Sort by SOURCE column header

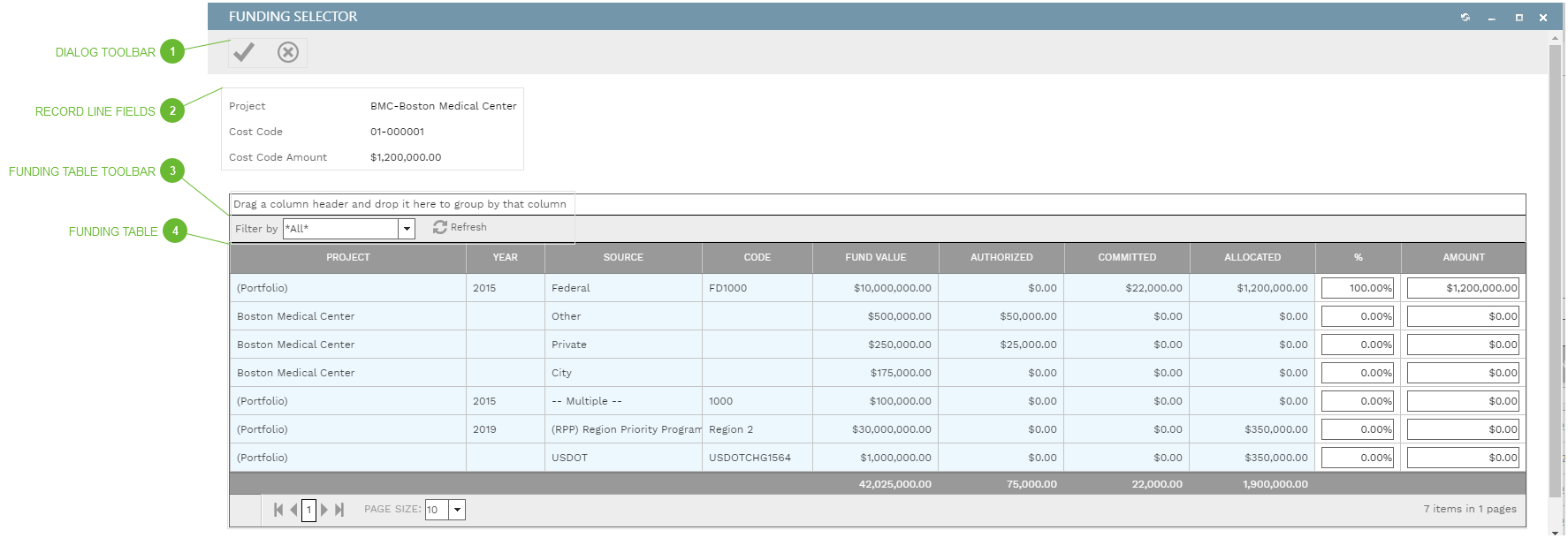pyautogui.click(x=623, y=258)
